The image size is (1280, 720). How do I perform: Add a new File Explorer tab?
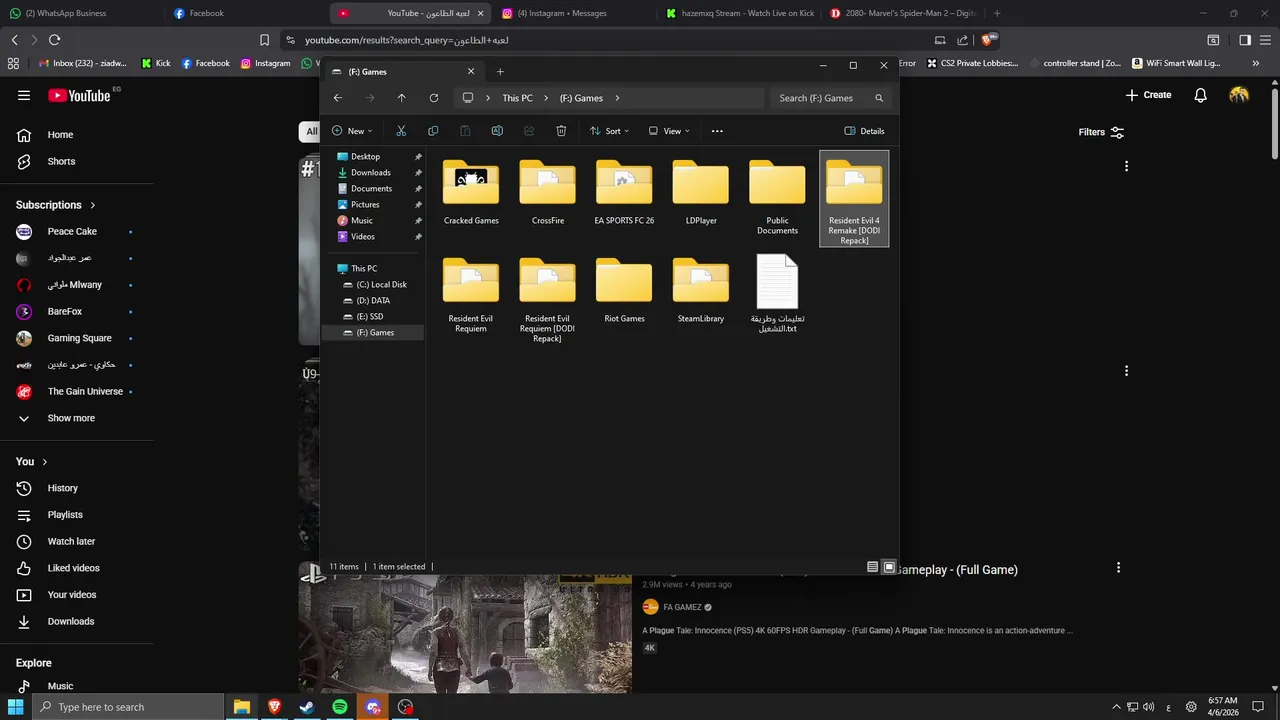pyautogui.click(x=500, y=71)
